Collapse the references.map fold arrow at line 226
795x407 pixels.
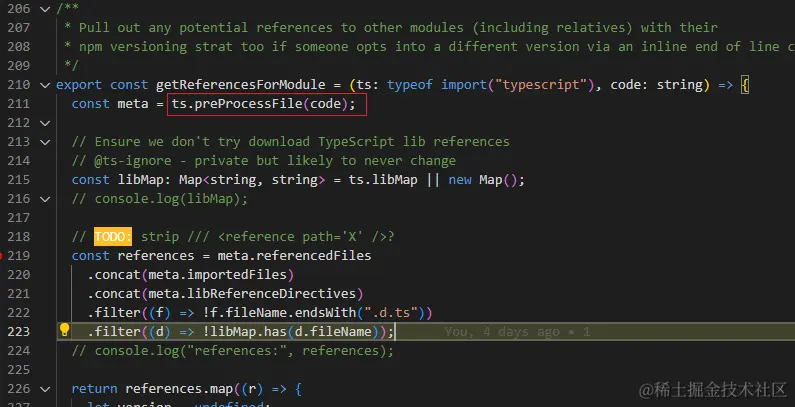point(45,389)
